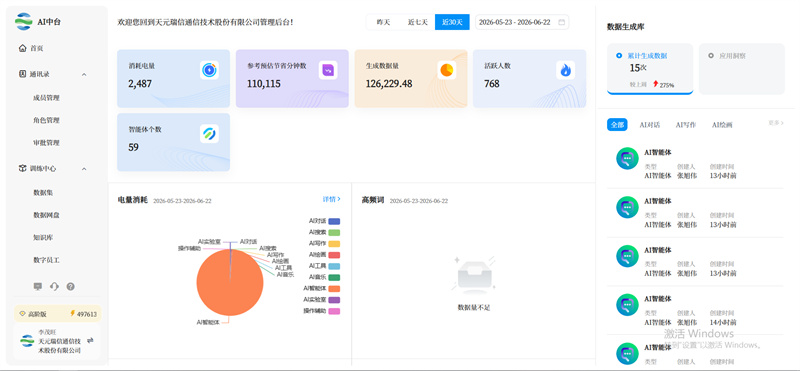This screenshot has height=371, width=800.
Task: Click the cube icon beside 训练中心
Action: click(22, 168)
